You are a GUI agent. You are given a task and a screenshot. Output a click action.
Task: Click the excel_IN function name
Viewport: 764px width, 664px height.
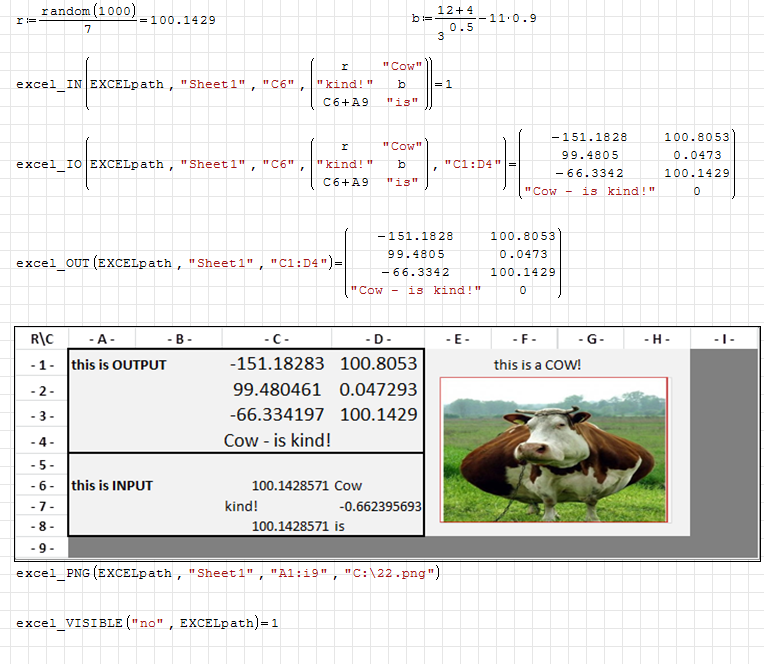point(49,84)
